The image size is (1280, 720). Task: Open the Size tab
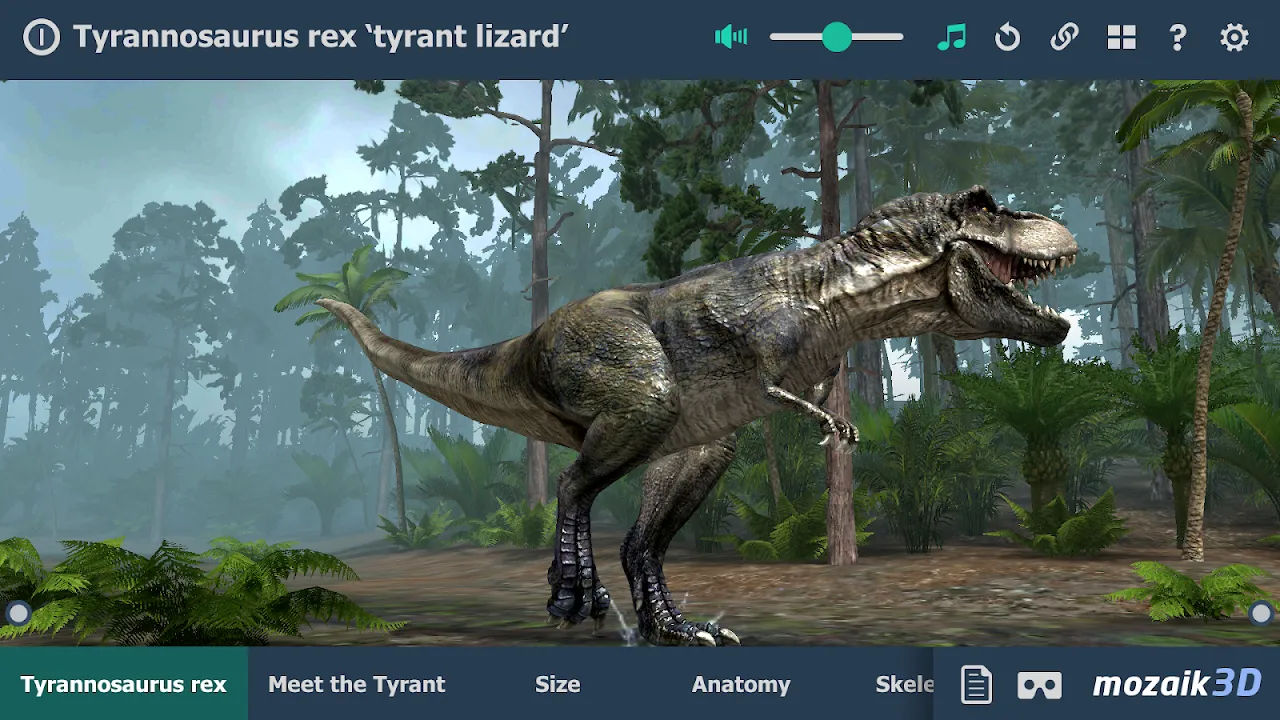[x=557, y=684]
